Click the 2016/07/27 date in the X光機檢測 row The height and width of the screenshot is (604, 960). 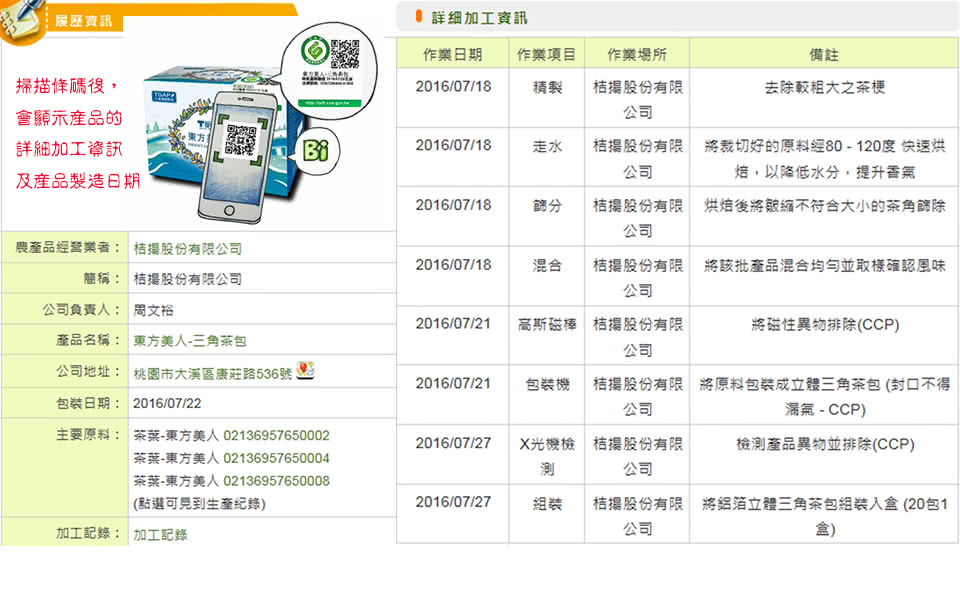pos(453,443)
